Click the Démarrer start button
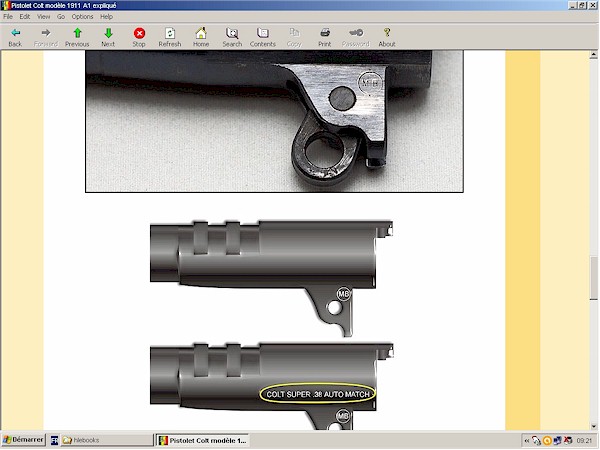Viewport: 600px width, 450px height. [23, 440]
